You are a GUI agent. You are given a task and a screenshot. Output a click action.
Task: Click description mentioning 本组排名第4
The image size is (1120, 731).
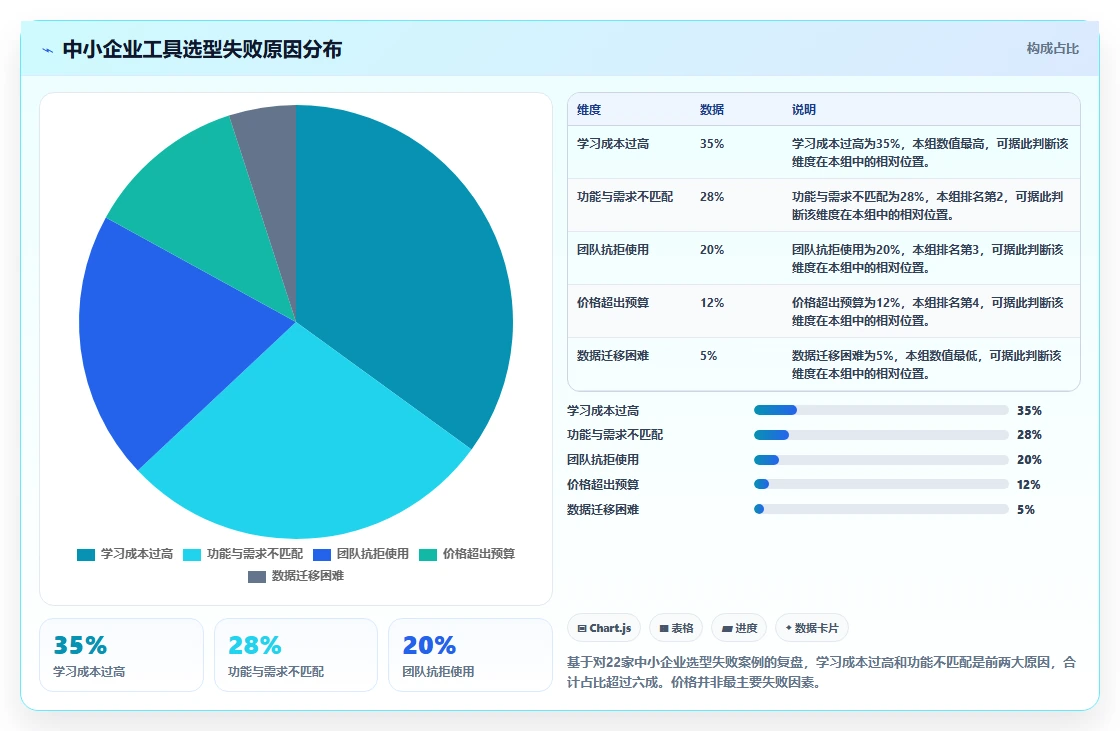(928, 311)
